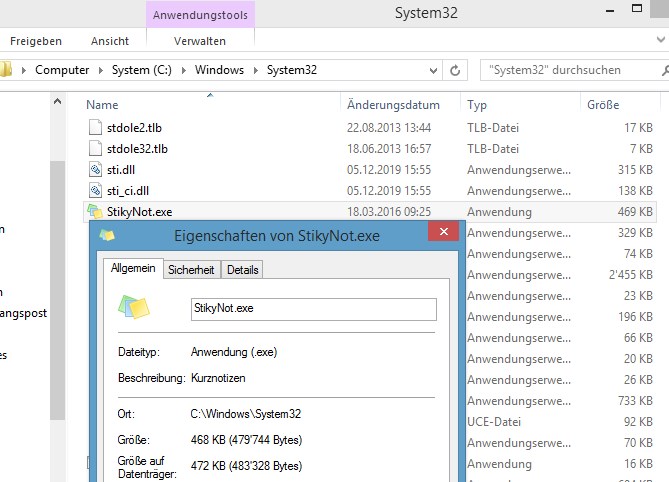Select the Allgemein tab
This screenshot has width=669, height=482.
pyautogui.click(x=133, y=268)
